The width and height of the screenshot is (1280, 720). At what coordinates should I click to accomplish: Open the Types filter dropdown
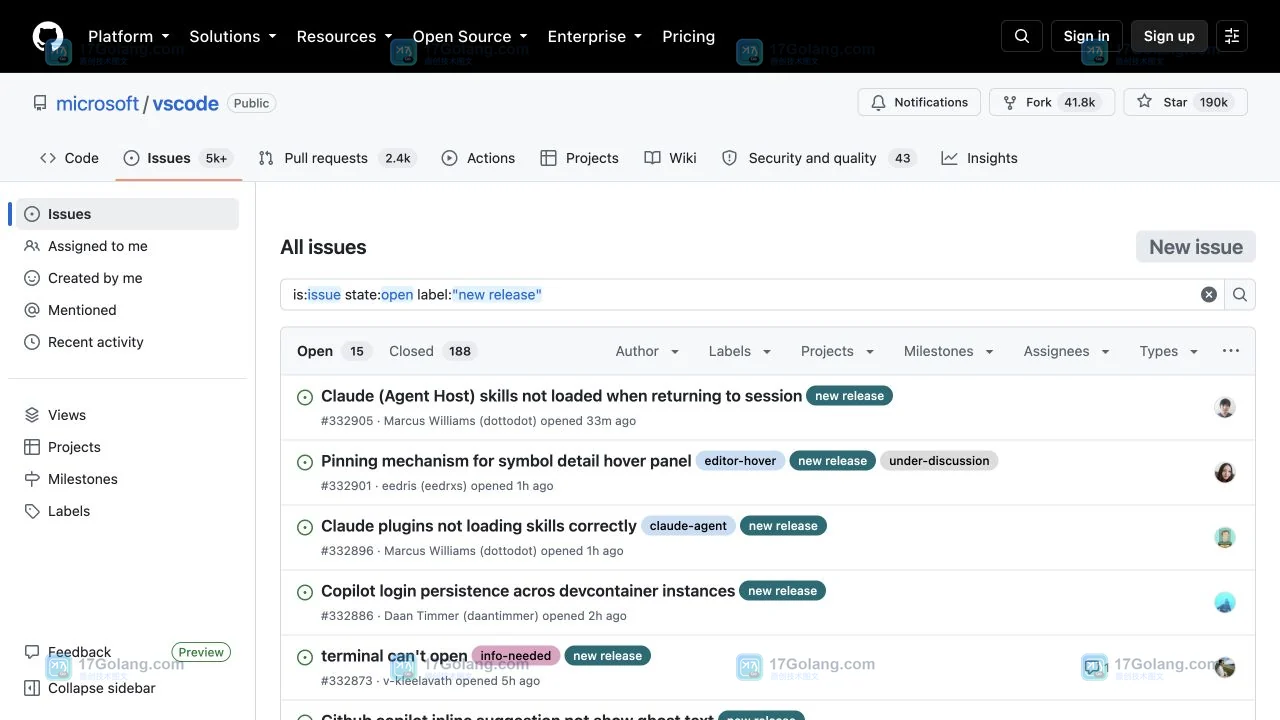(1169, 351)
